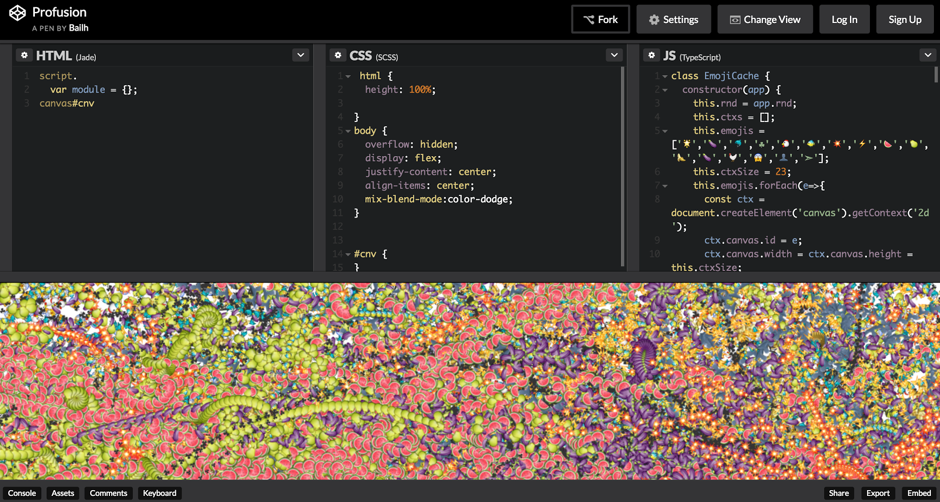940x502 pixels.
Task: Open pen Settings
Action: 673,19
